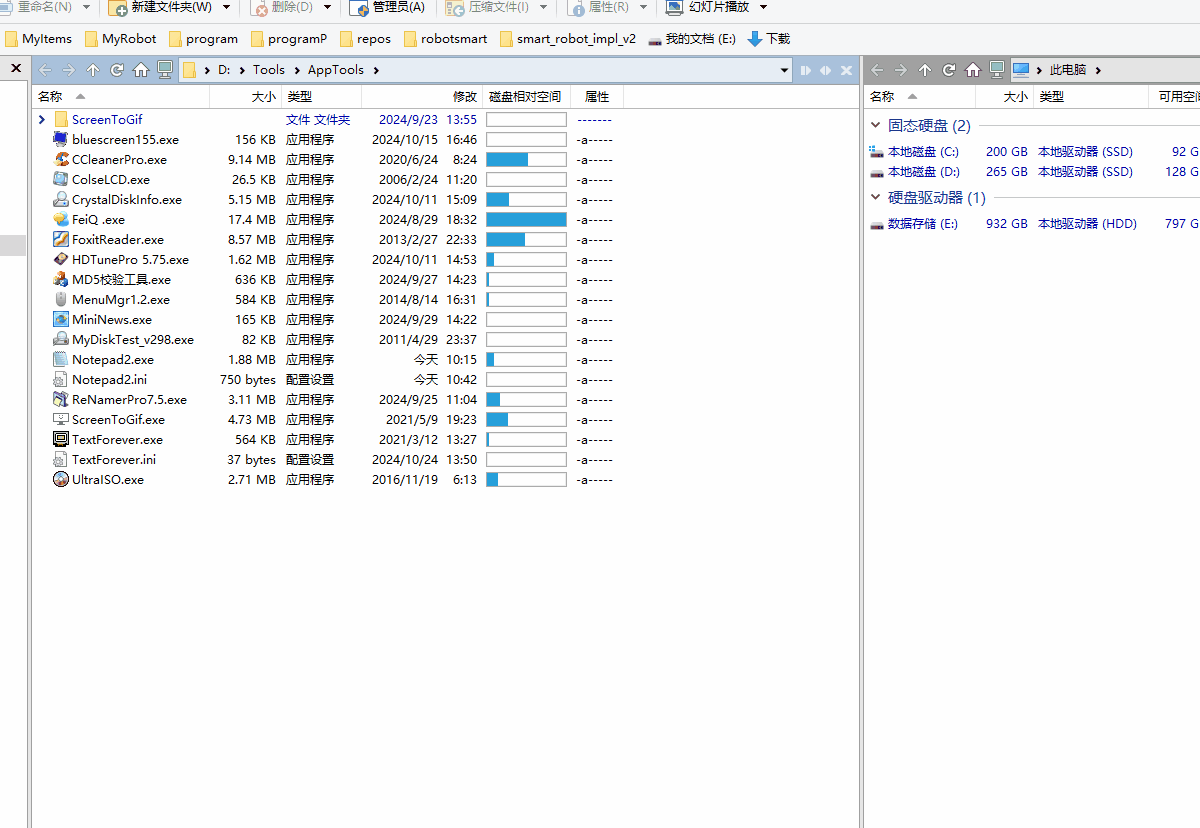The width and height of the screenshot is (1200, 828).
Task: Open the MyRobot favorites folder
Action: coord(121,39)
